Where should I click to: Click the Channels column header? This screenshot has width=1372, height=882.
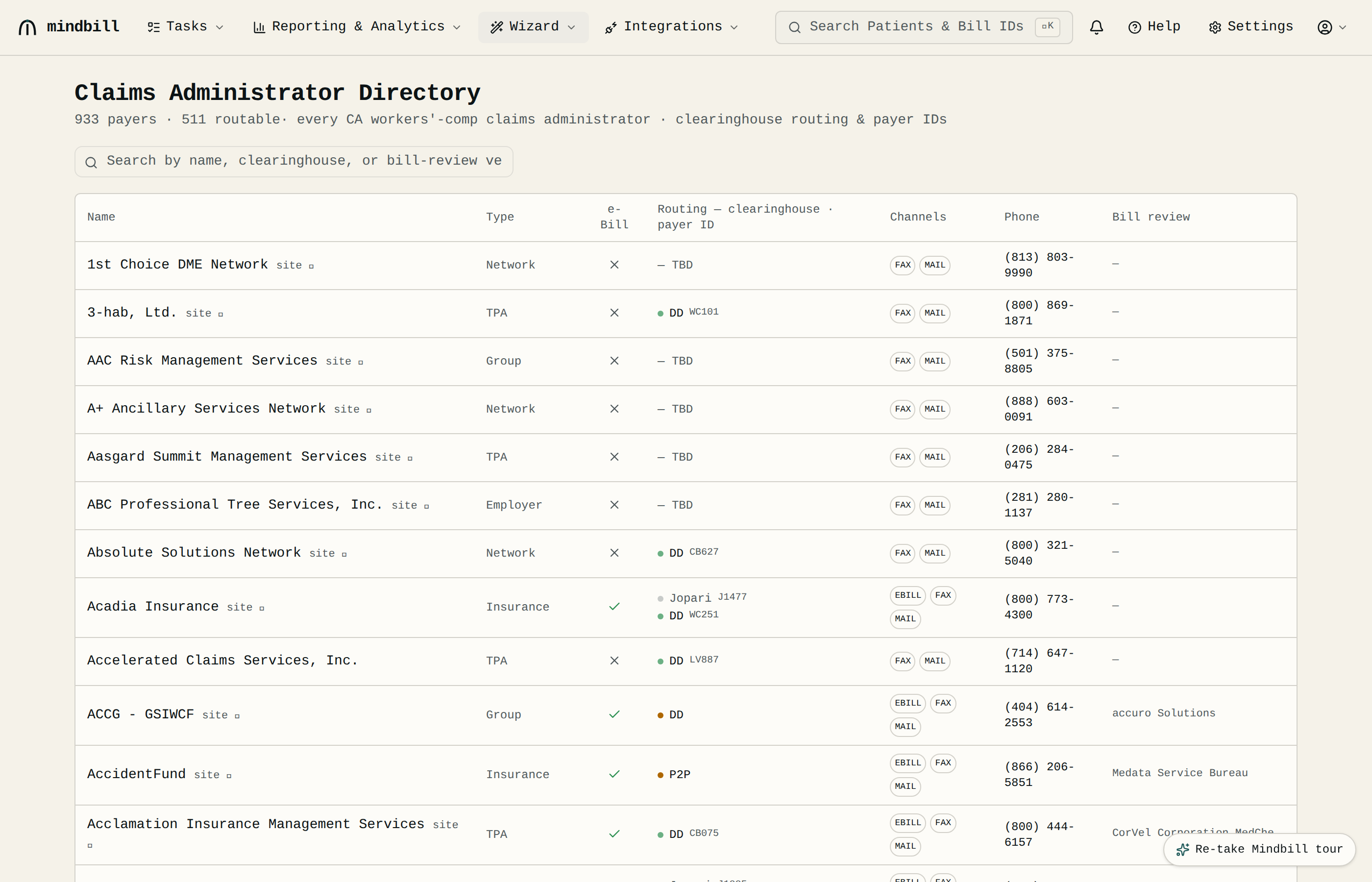[918, 217]
